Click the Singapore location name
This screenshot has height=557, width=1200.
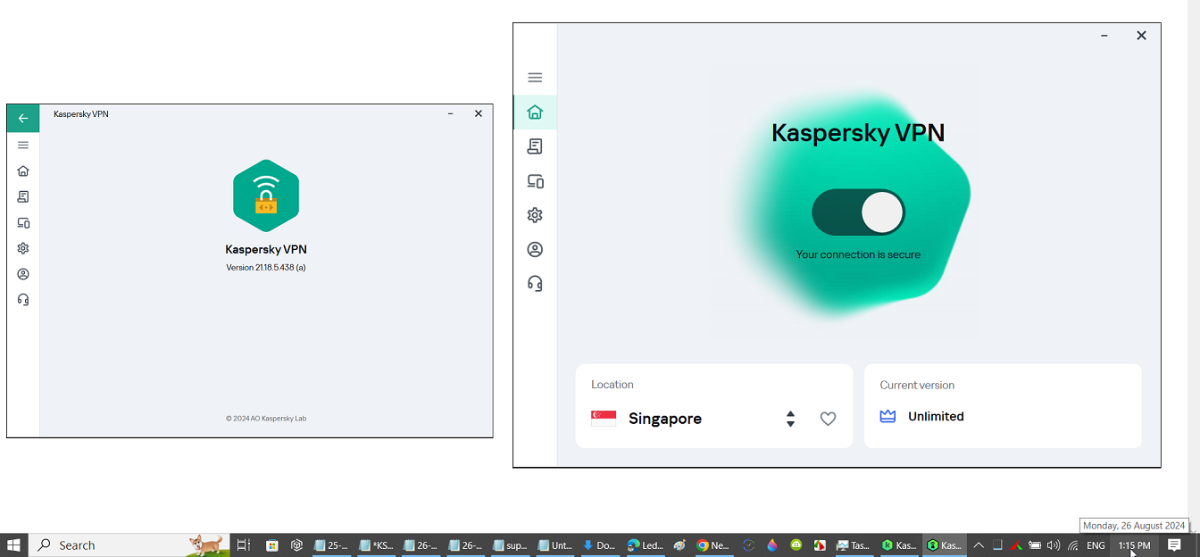click(x=665, y=419)
